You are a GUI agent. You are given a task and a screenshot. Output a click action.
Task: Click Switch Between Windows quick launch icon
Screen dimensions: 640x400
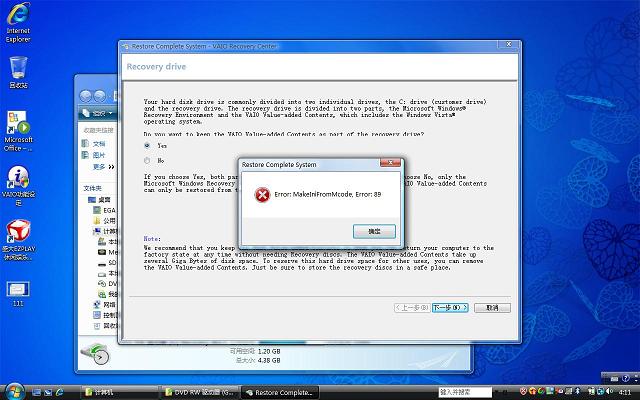click(x=48, y=392)
